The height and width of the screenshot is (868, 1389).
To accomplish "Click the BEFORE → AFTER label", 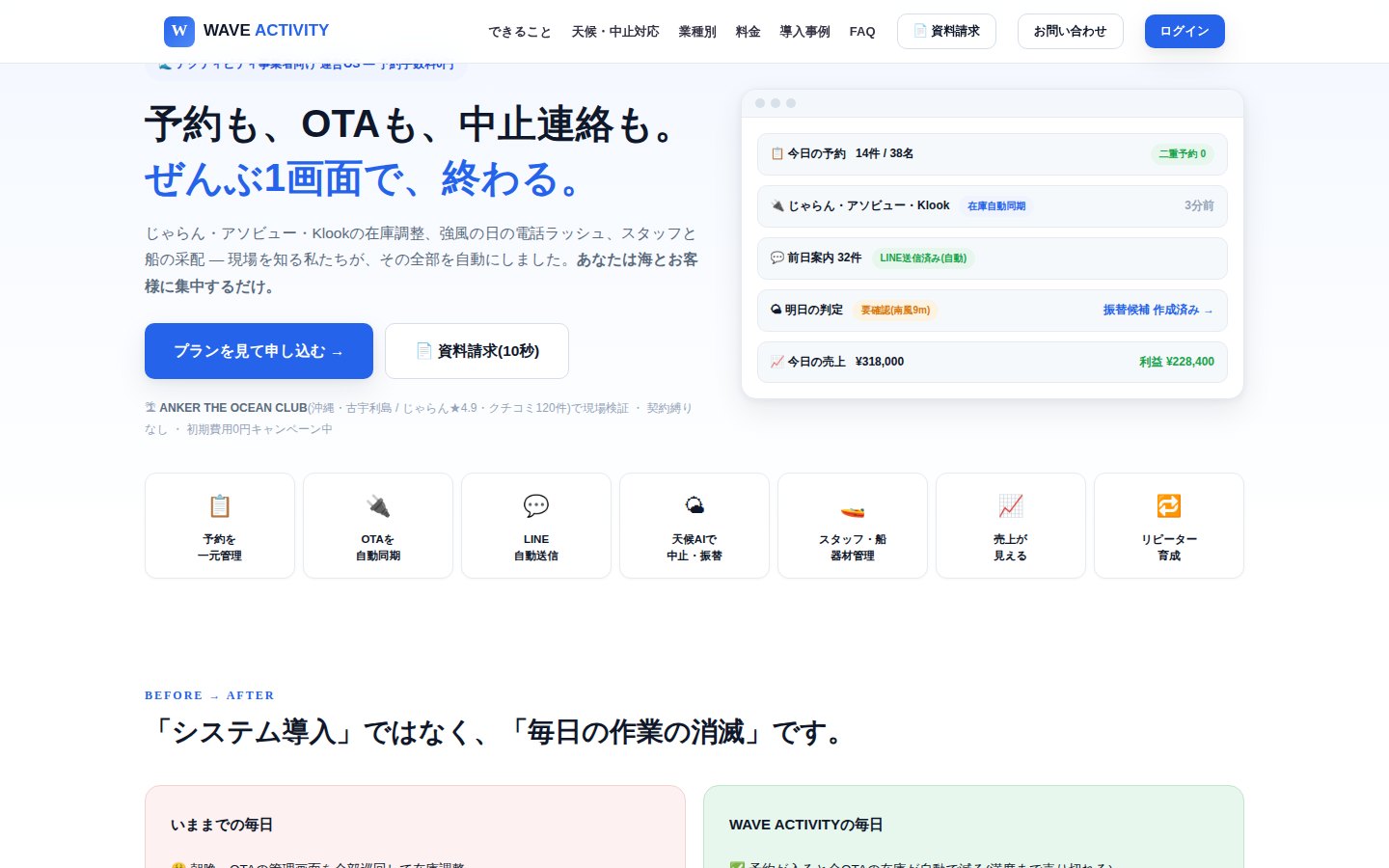I will click(209, 695).
